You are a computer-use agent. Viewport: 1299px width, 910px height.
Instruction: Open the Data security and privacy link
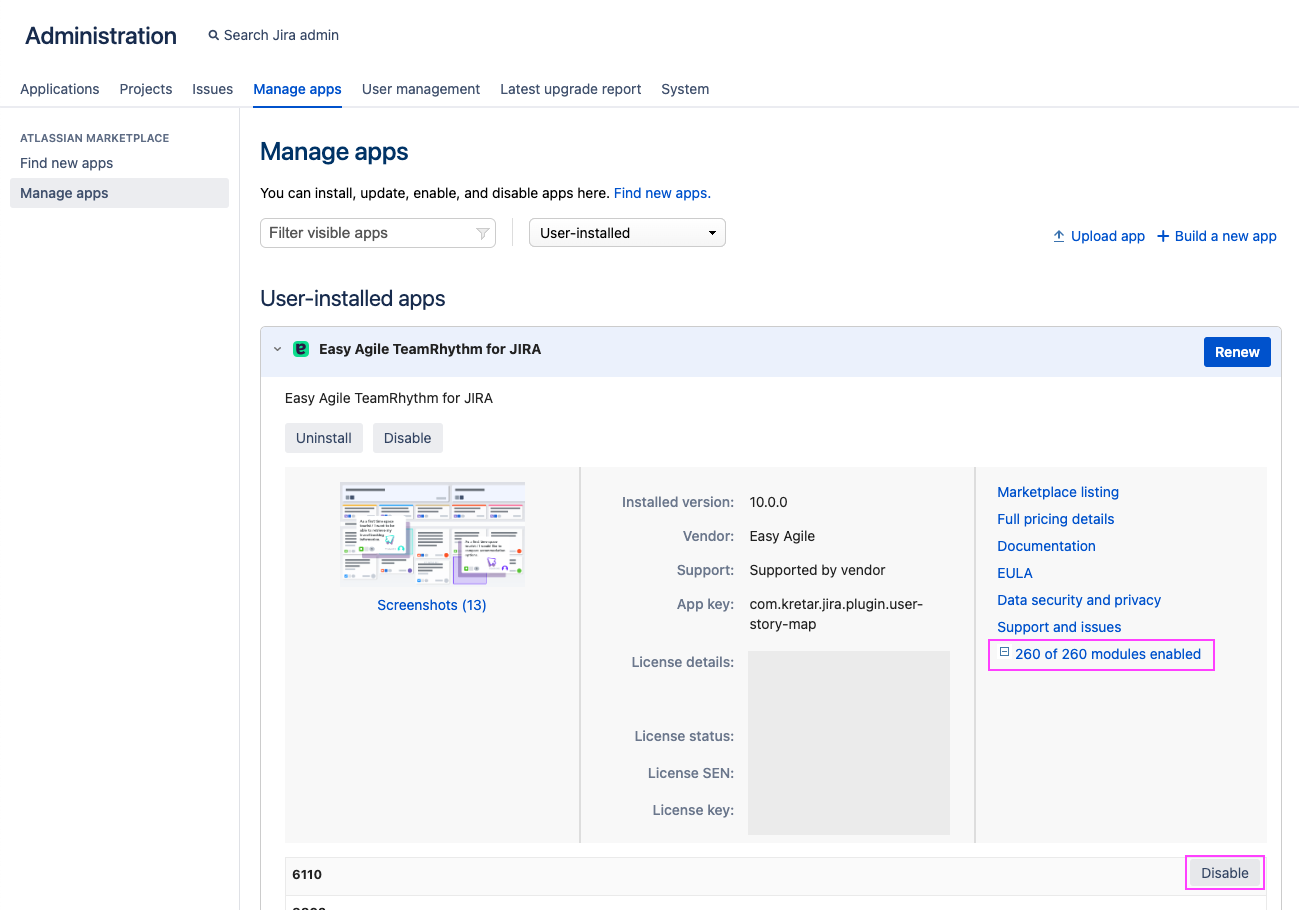(1078, 600)
